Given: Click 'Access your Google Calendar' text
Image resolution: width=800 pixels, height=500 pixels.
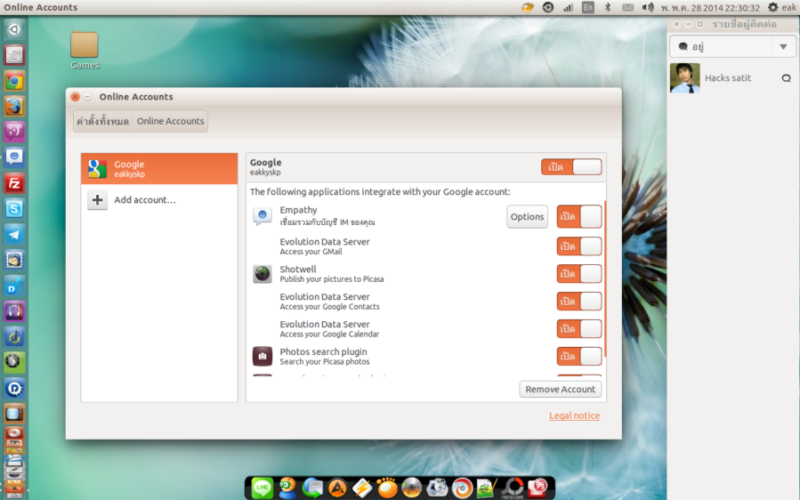Looking at the screenshot, I should tap(329, 334).
